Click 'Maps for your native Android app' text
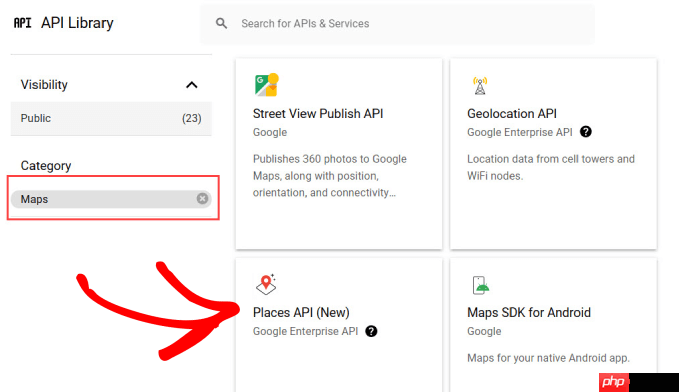This screenshot has height=392, width=680. click(548, 358)
